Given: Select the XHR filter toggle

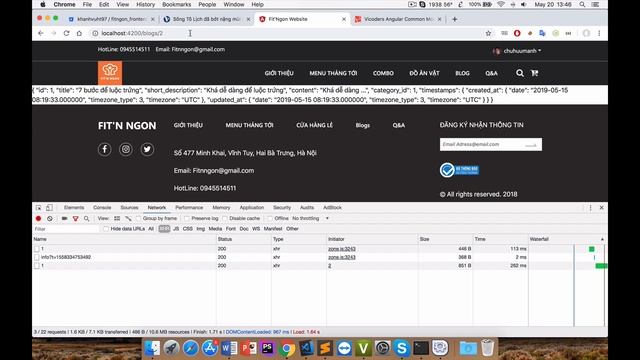Looking at the screenshot, I should coord(164,229).
